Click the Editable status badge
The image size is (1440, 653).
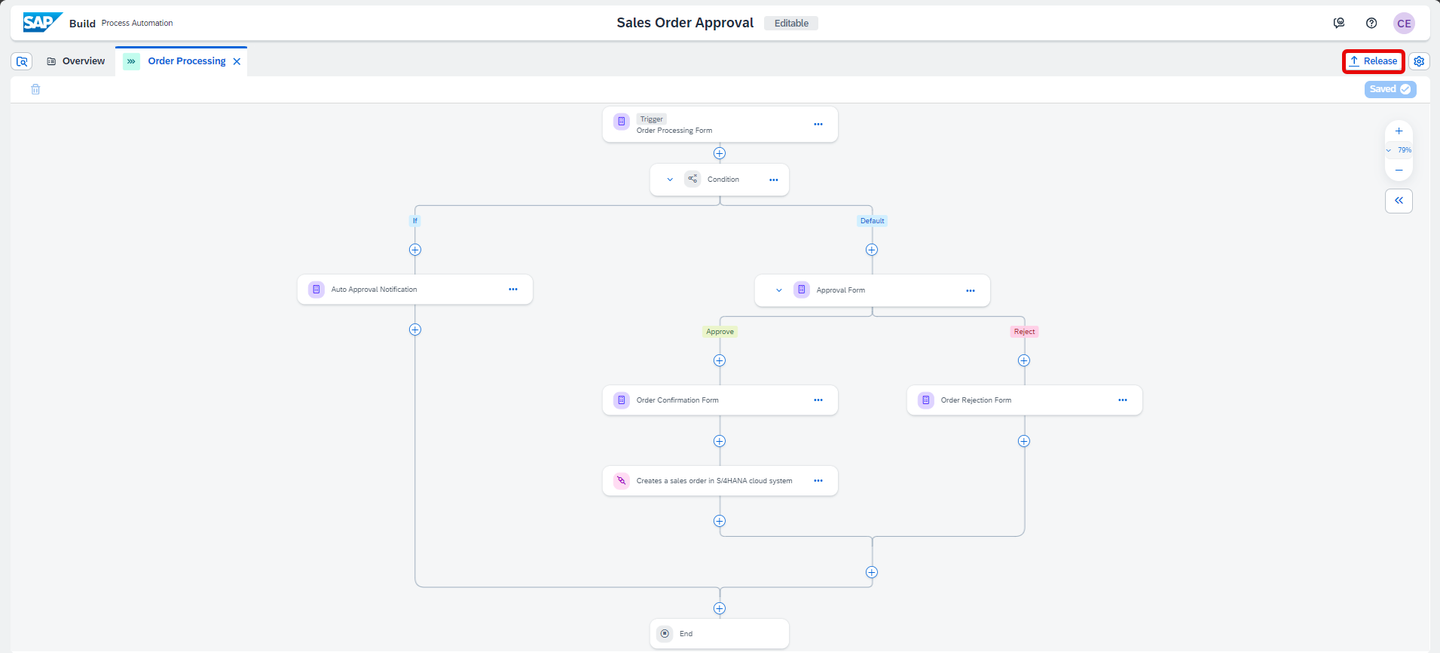click(x=791, y=23)
